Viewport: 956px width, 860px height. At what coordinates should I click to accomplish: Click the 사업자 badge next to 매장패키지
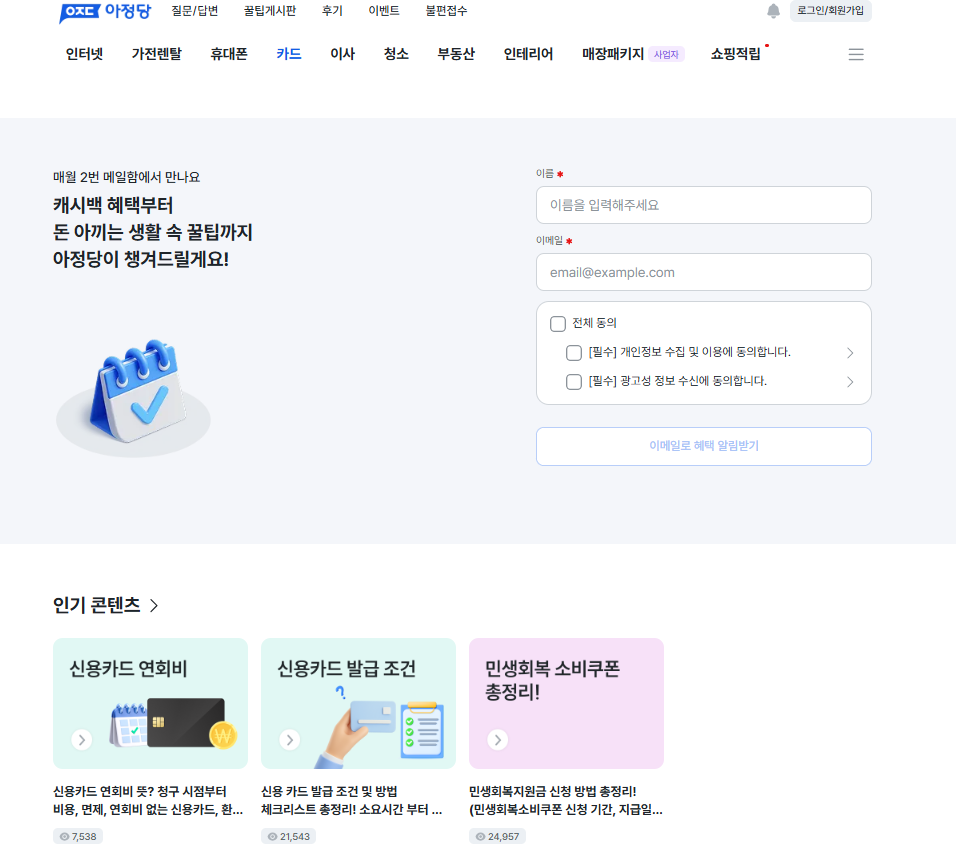pos(666,54)
